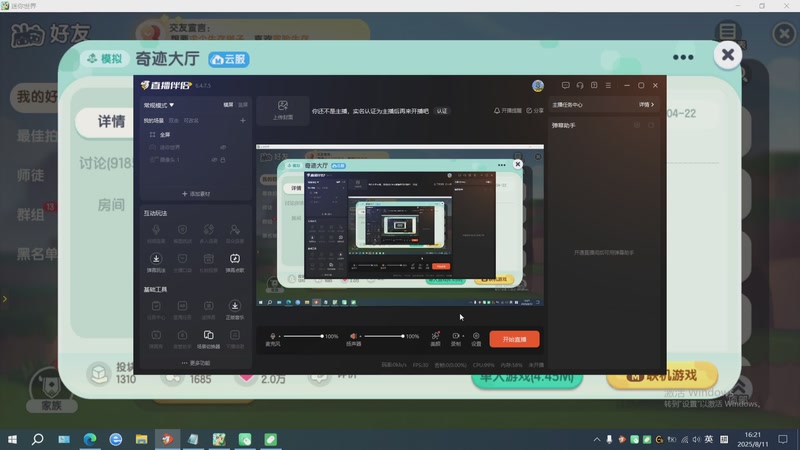Click the 云服 cloud server badge
Image resolution: width=800 pixels, height=450 pixels.
(x=229, y=59)
